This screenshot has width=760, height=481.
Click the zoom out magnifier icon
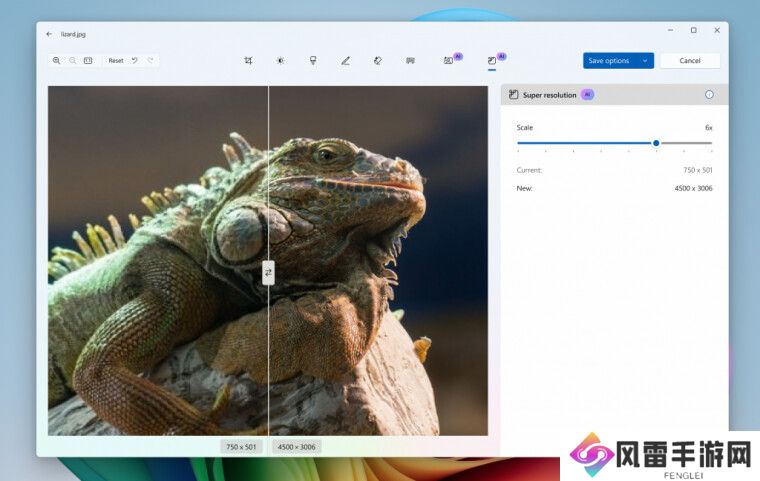tap(72, 61)
